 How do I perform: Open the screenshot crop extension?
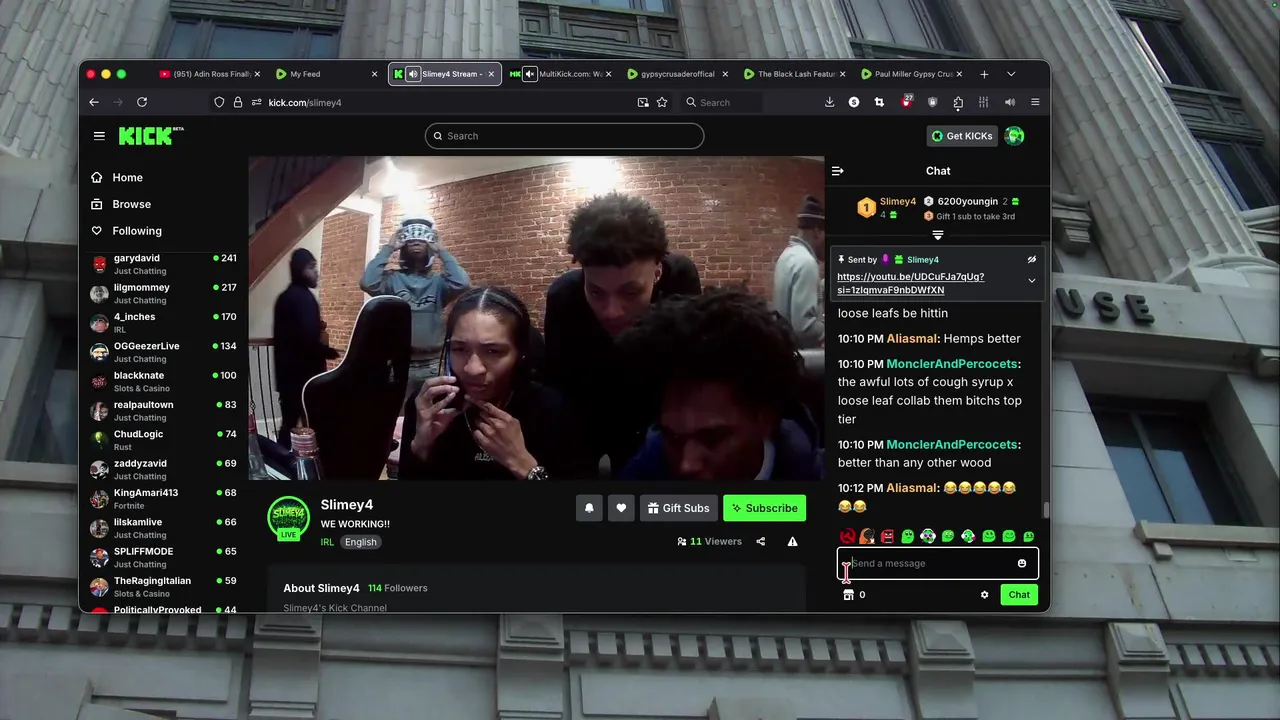point(879,102)
